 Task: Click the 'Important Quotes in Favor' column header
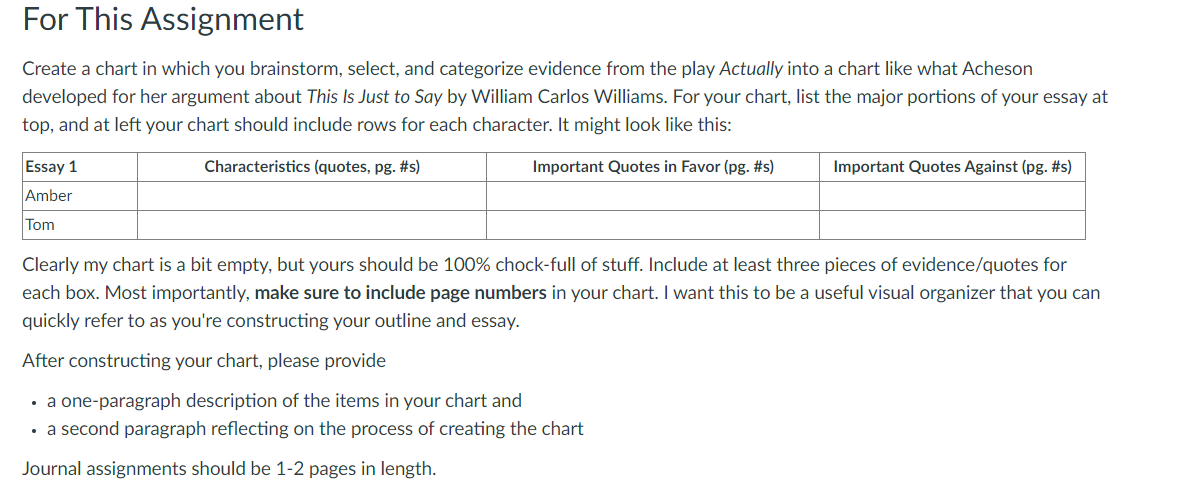pos(653,167)
